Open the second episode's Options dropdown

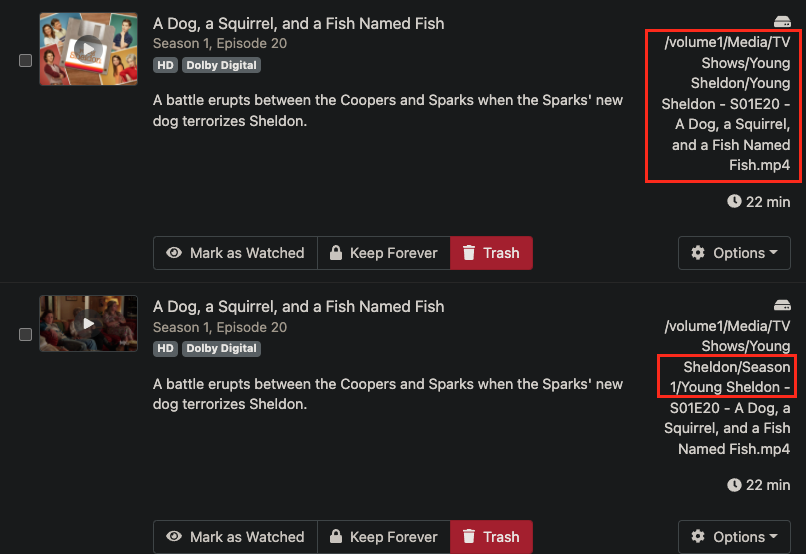pos(735,536)
